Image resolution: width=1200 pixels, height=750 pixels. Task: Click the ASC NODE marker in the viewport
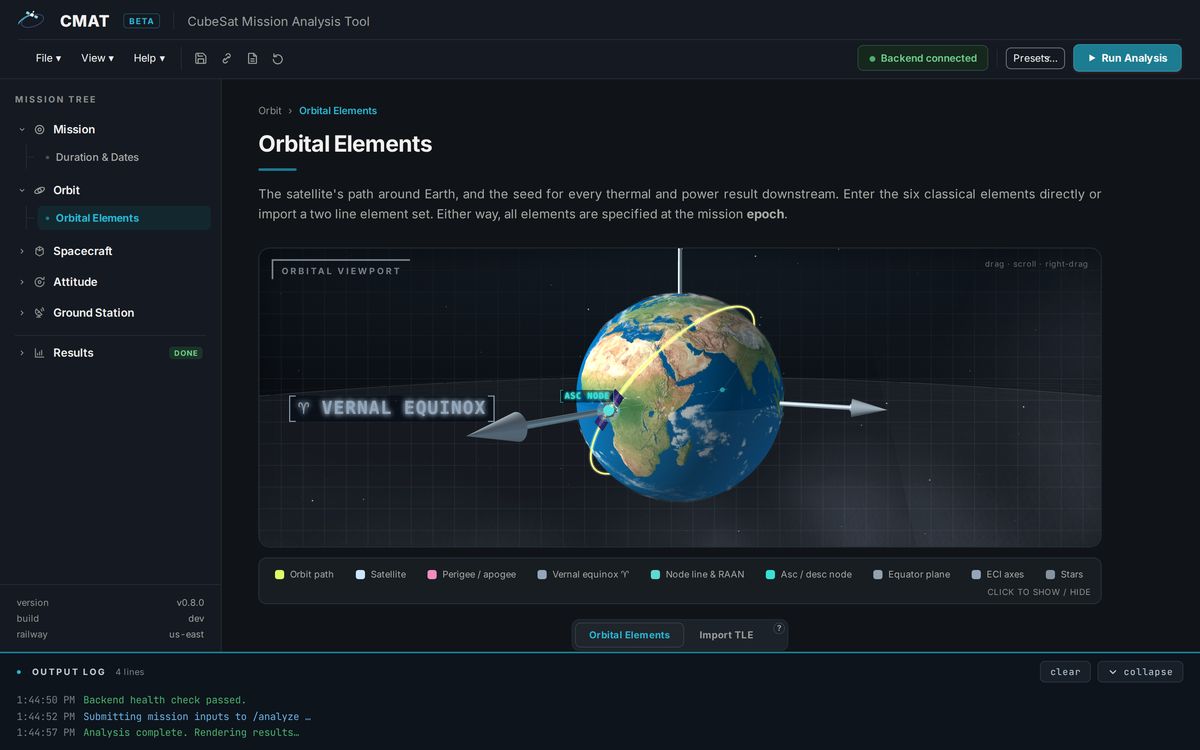587,396
